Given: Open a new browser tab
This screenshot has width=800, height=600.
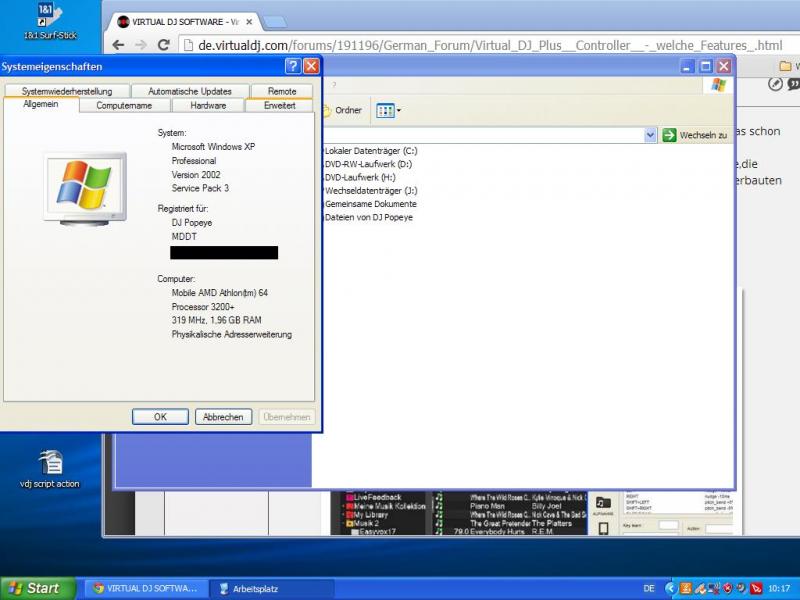Looking at the screenshot, I should tap(276, 22).
